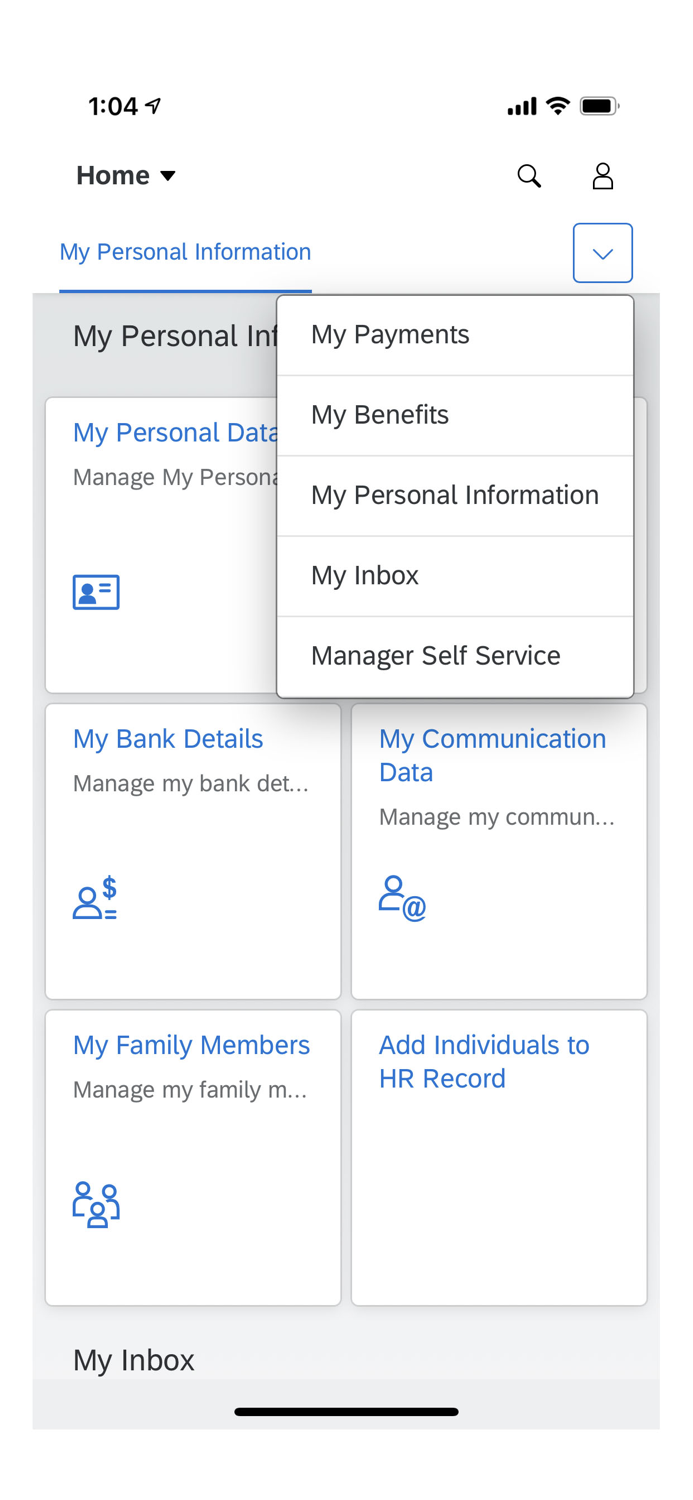Select My Payments from the menu

390,334
